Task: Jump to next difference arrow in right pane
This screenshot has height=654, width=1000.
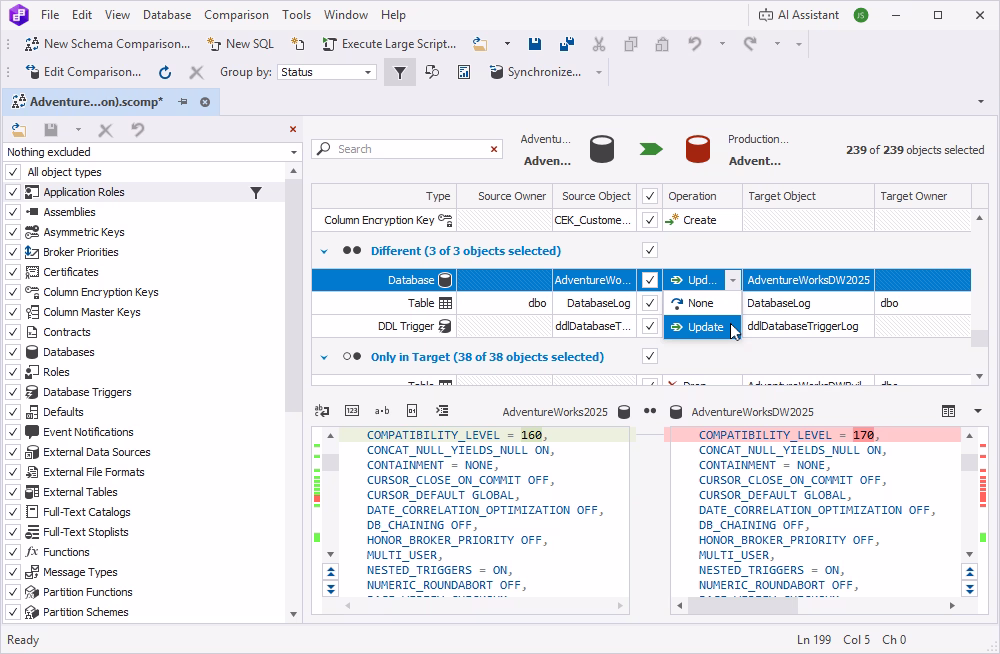Action: pyautogui.click(x=969, y=588)
